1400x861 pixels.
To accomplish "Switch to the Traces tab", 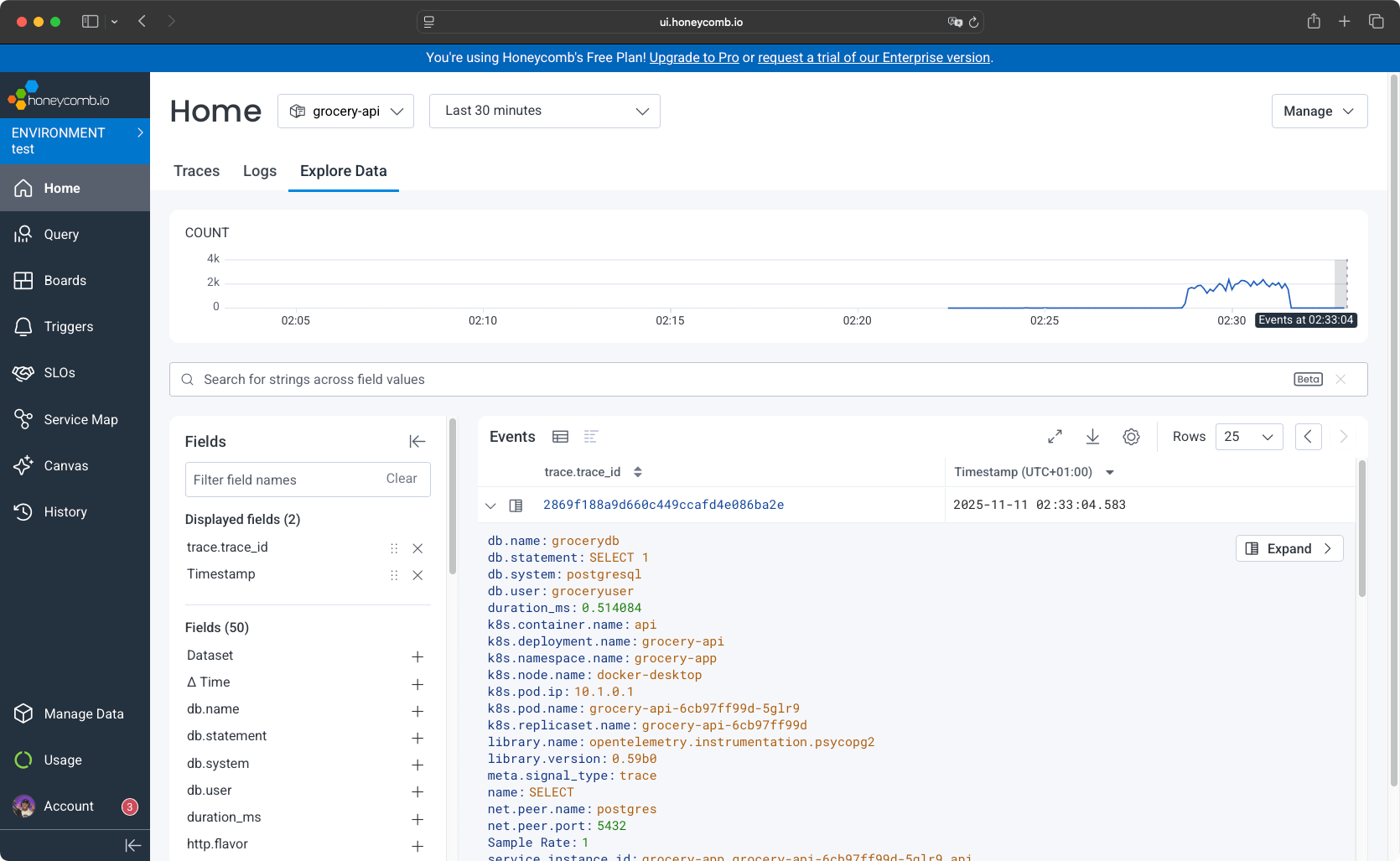I will [196, 171].
